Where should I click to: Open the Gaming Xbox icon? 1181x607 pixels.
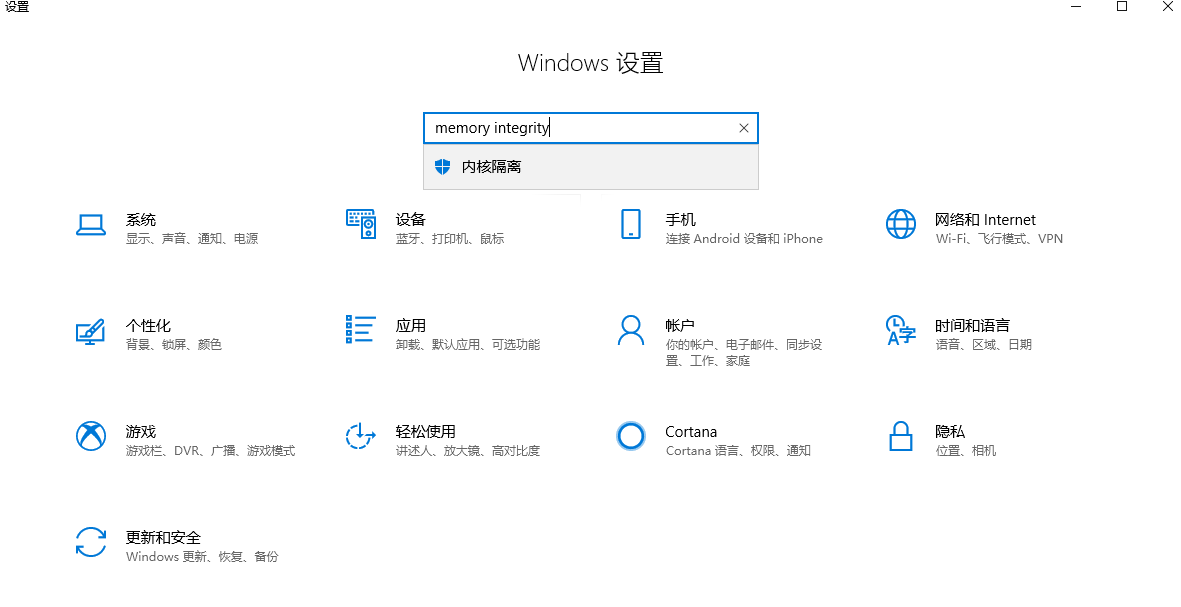(x=91, y=436)
